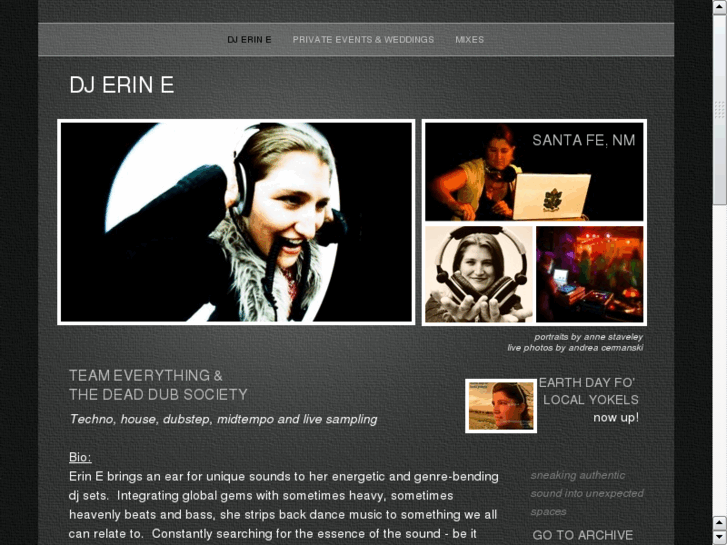Click the Earth Day Fo' Local Yokels heading
727x545 pixels.
click(589, 391)
